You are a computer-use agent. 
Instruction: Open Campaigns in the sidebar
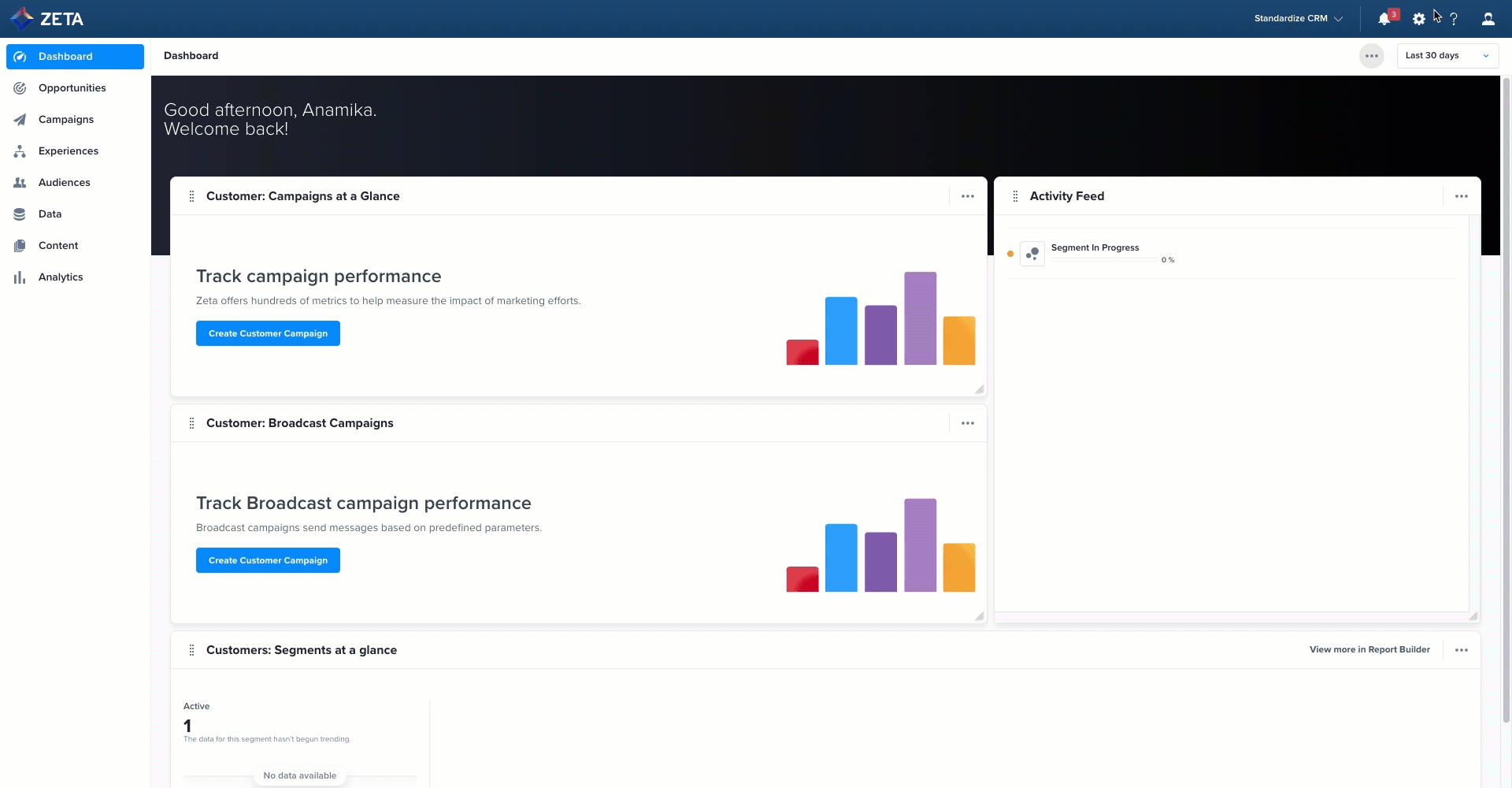pos(66,120)
